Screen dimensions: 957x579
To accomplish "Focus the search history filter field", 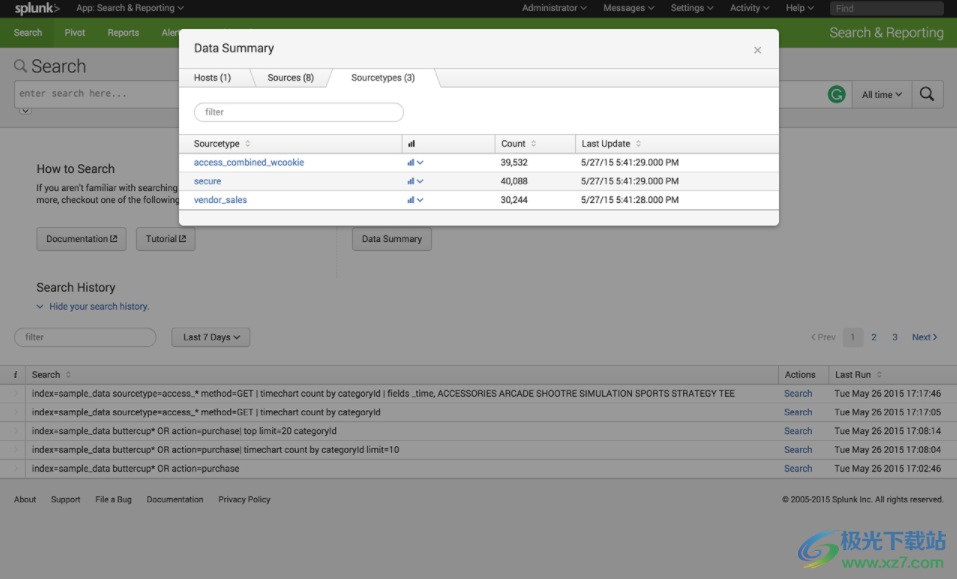I will (85, 337).
